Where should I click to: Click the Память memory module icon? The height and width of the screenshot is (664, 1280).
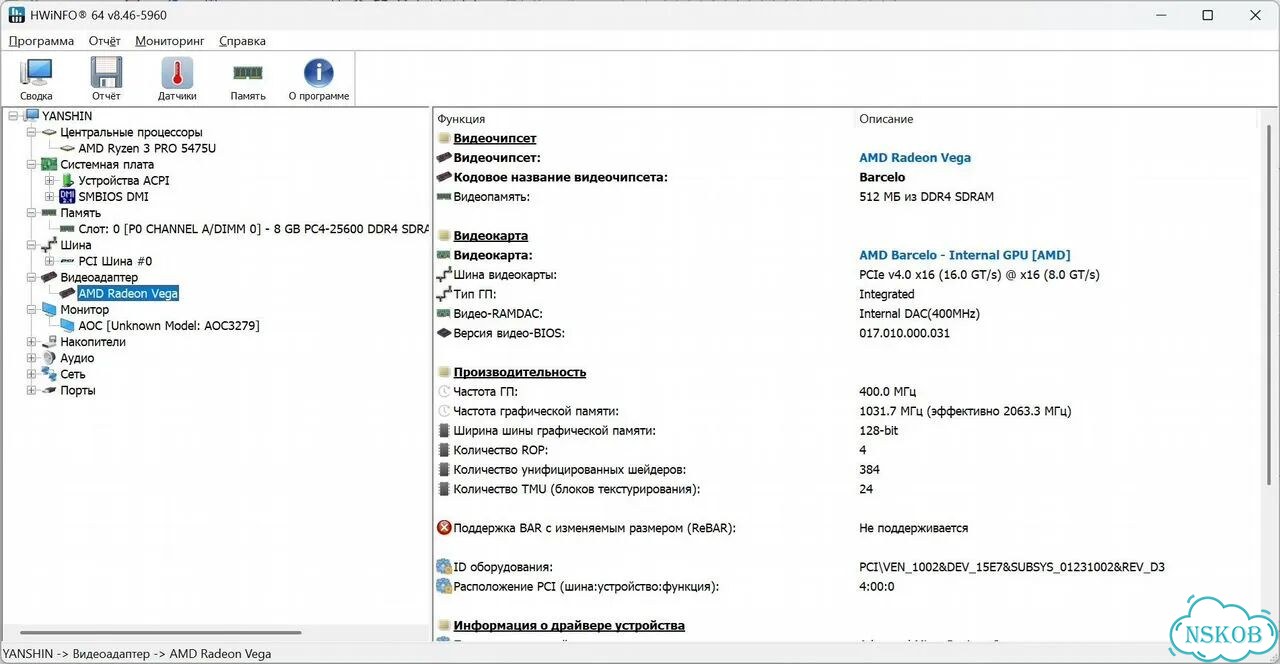[x=248, y=79]
